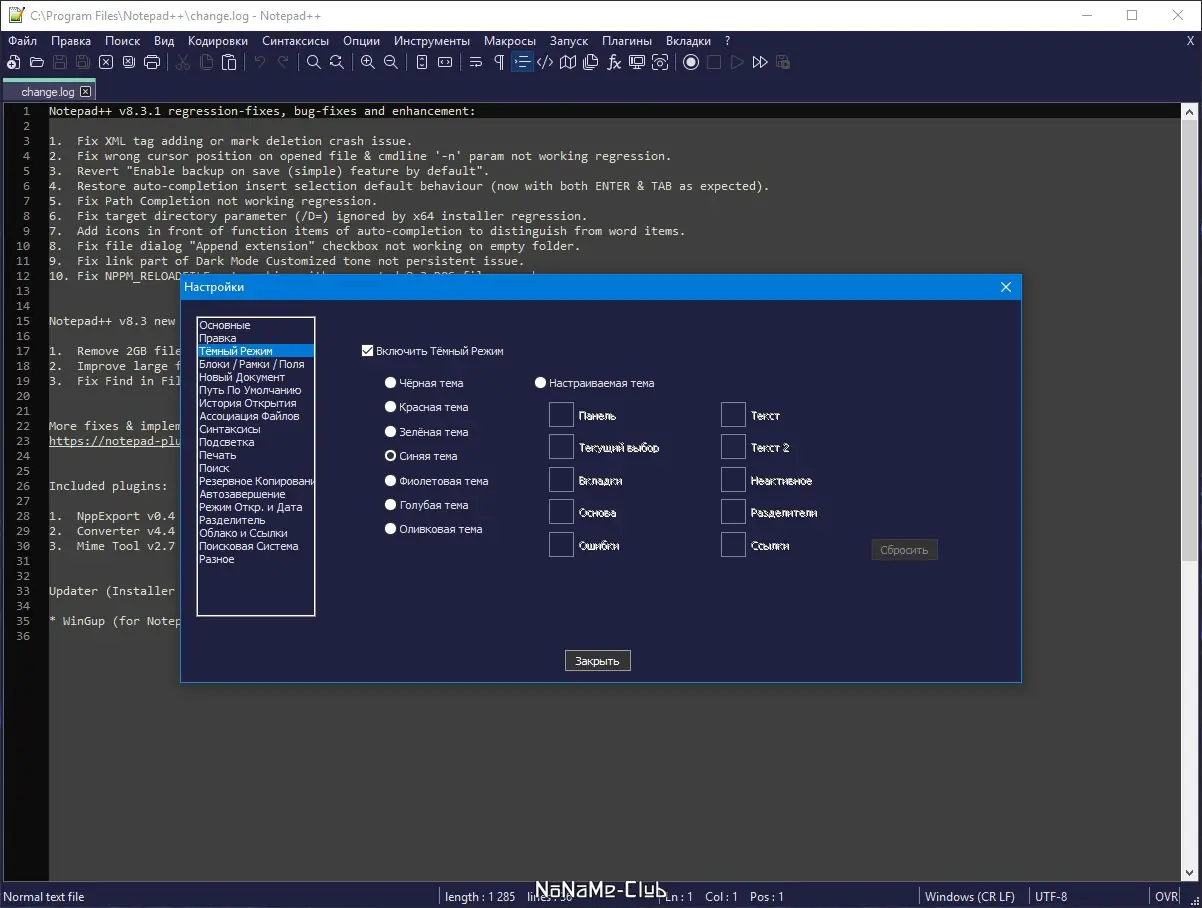Pick color for Разделители swatch

pos(733,512)
